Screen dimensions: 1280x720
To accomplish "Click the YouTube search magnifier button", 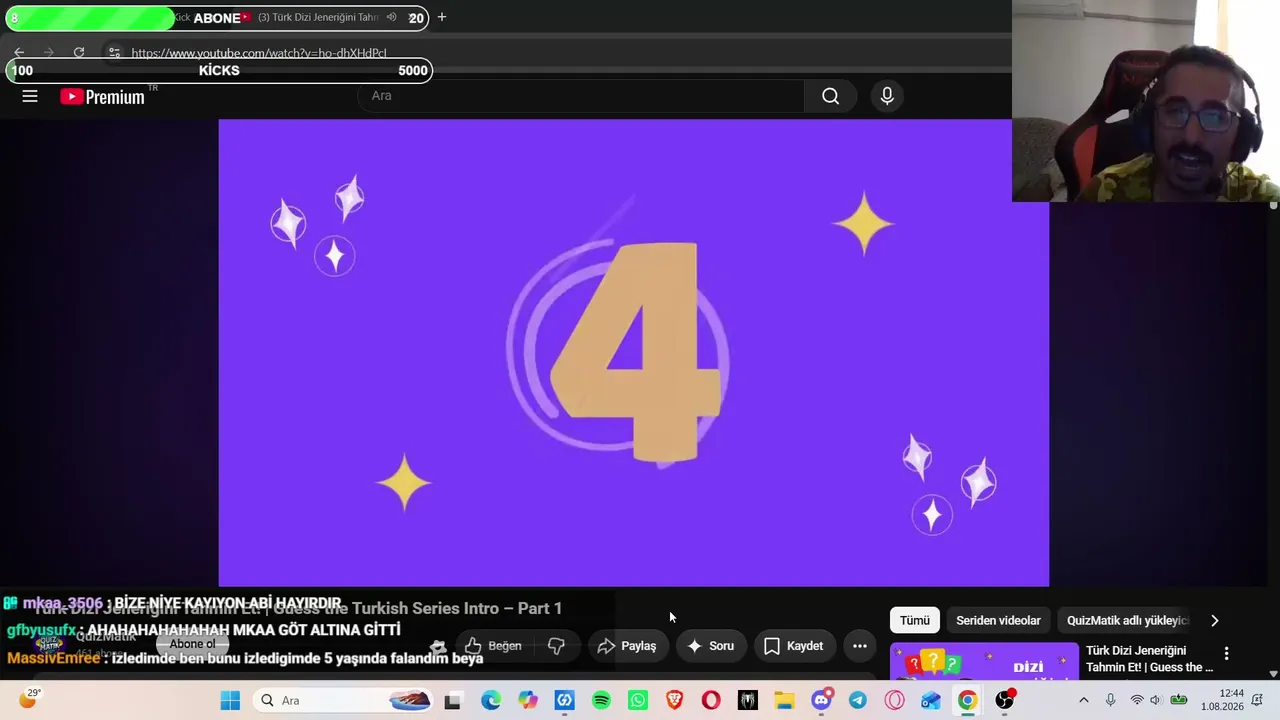I will coord(830,96).
